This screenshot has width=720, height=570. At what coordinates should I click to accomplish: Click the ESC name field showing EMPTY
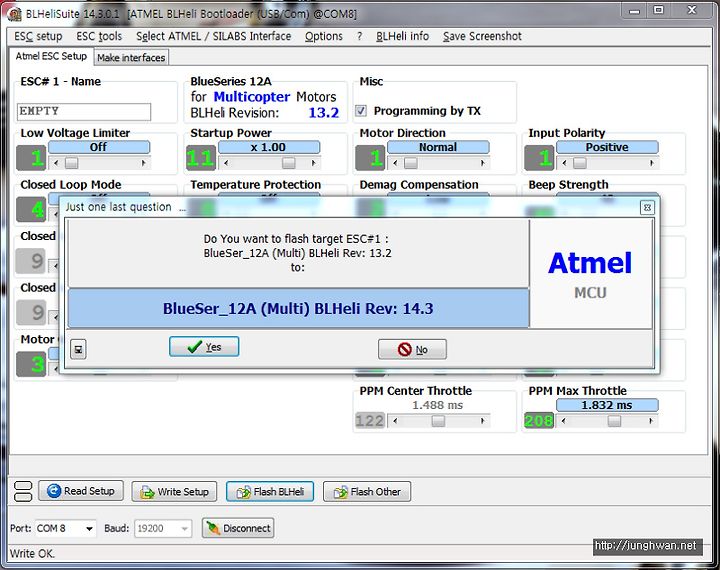tap(84, 112)
